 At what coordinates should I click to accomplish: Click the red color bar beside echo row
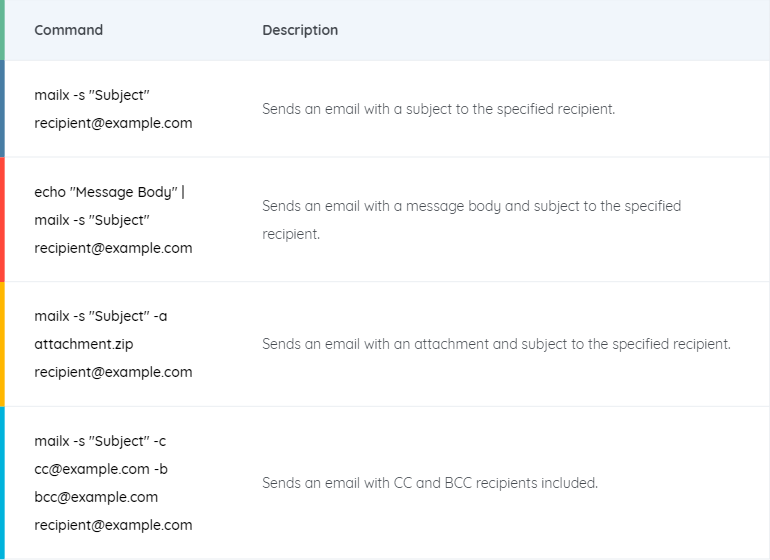[2, 220]
